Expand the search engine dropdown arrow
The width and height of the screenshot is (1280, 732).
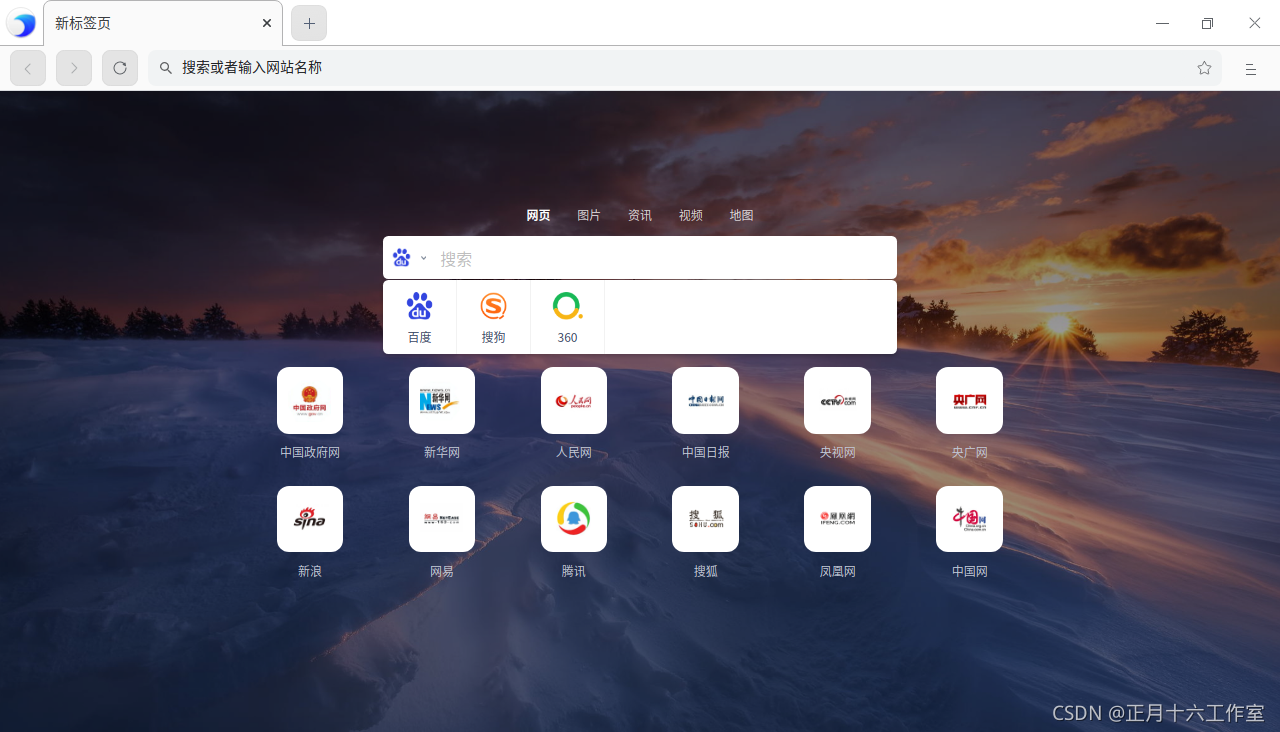coord(423,258)
